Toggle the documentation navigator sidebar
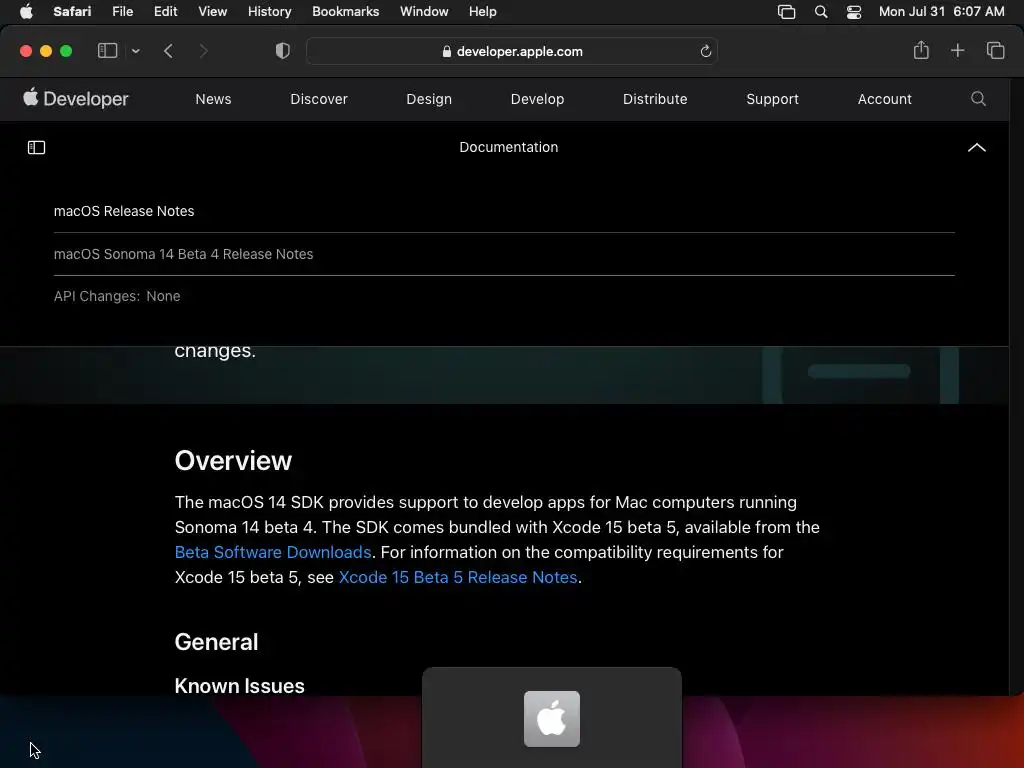 pos(37,148)
